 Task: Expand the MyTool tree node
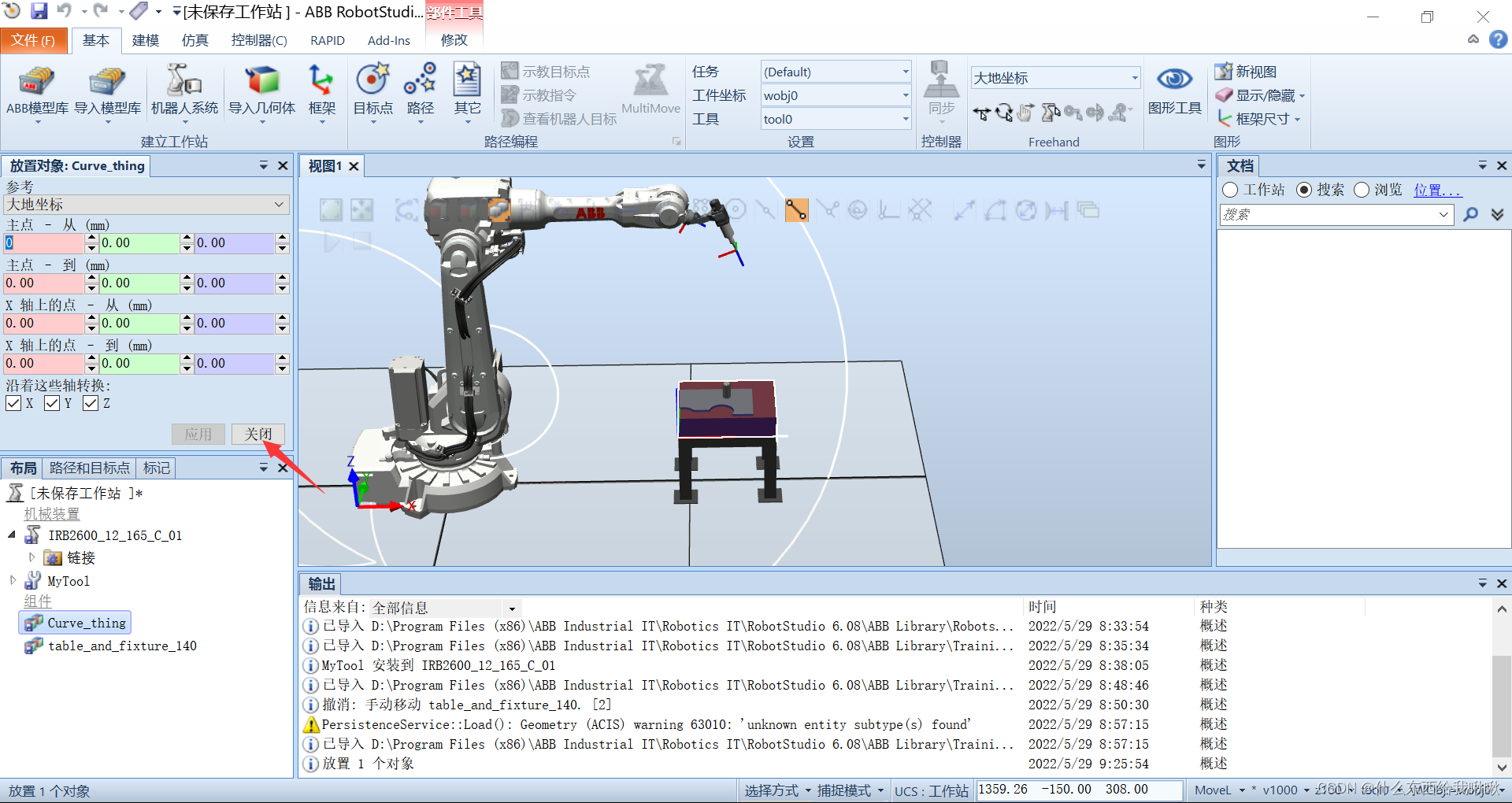pyautogui.click(x=13, y=580)
